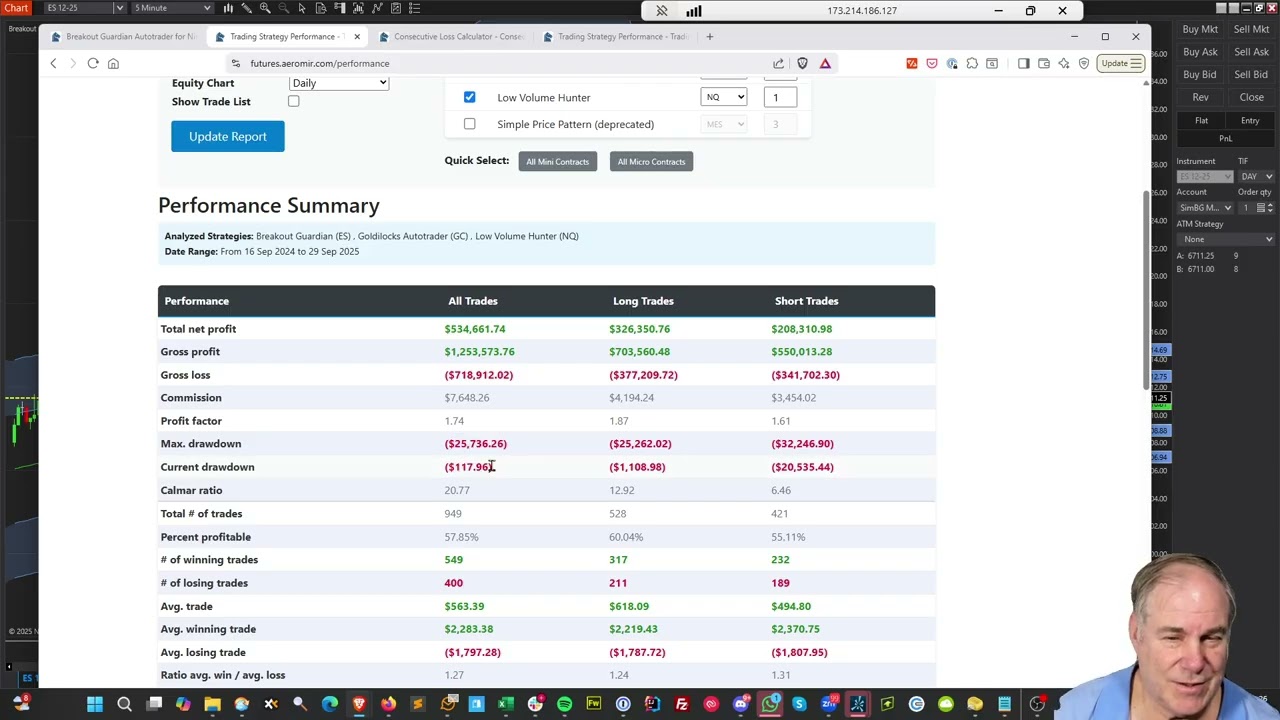The height and width of the screenshot is (720, 1280).
Task: Select the chart bar style icon
Action: (228, 8)
